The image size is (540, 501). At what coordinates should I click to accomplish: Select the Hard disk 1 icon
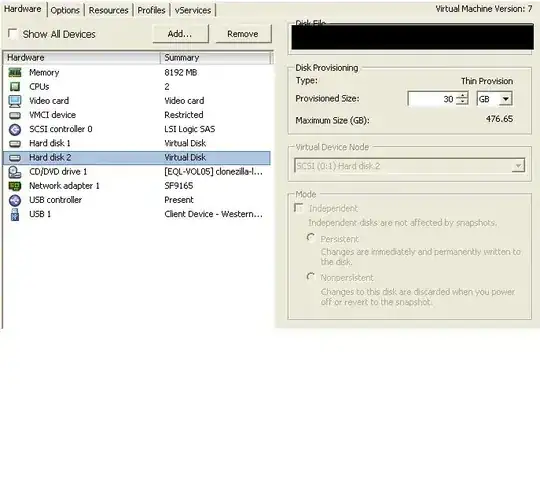(15, 143)
